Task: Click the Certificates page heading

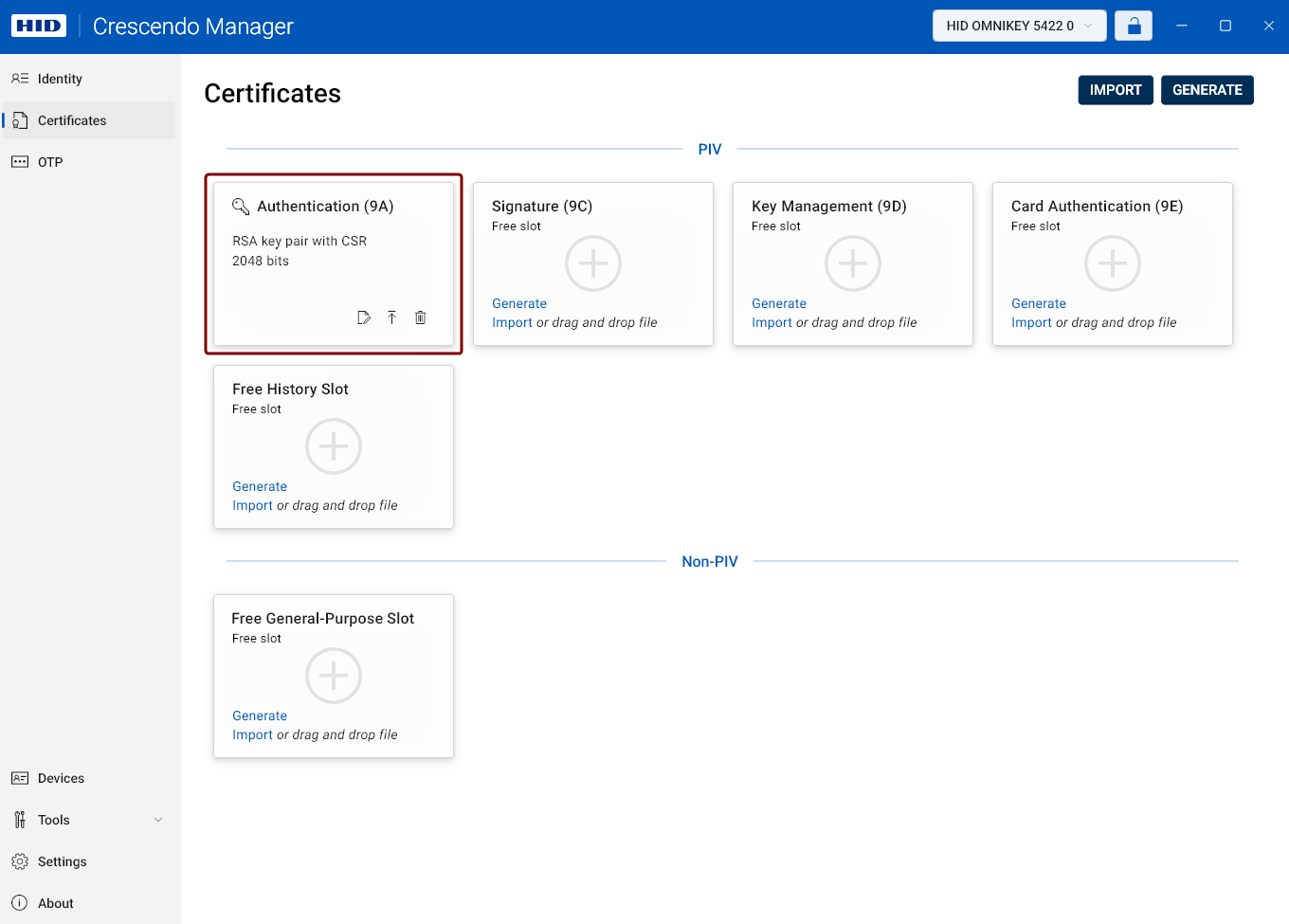Action: (x=273, y=93)
